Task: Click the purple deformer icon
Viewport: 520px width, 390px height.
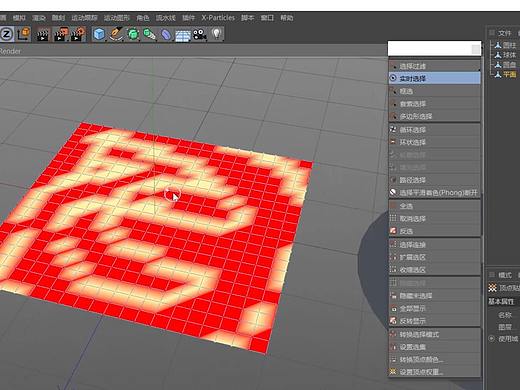Action: pos(166,34)
